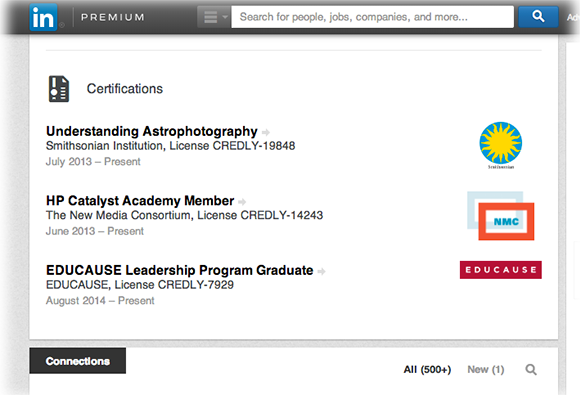
Task: Show All (500+) connections
Action: pos(427,369)
